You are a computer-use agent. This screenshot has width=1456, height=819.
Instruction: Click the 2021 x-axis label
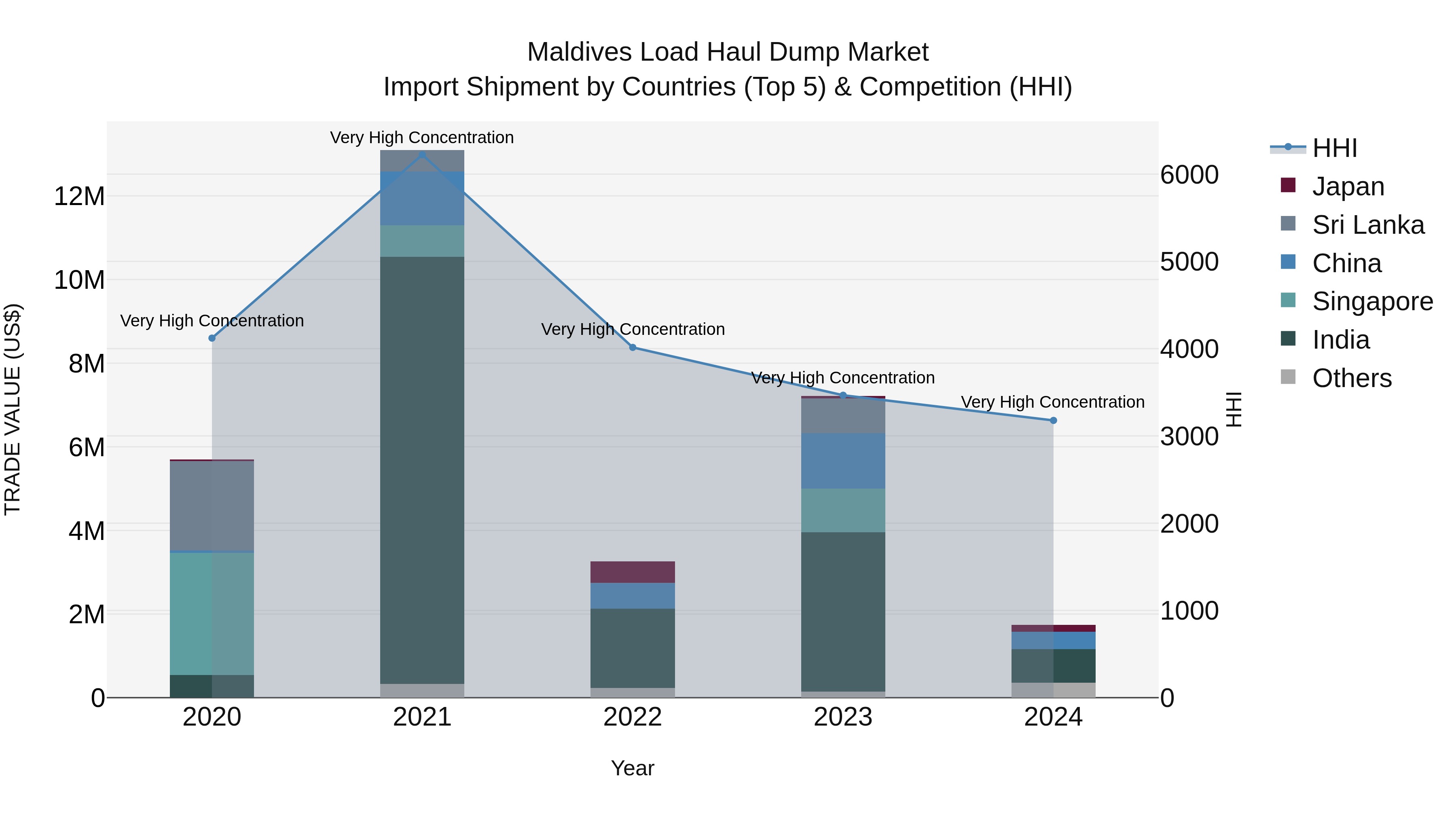tap(422, 717)
